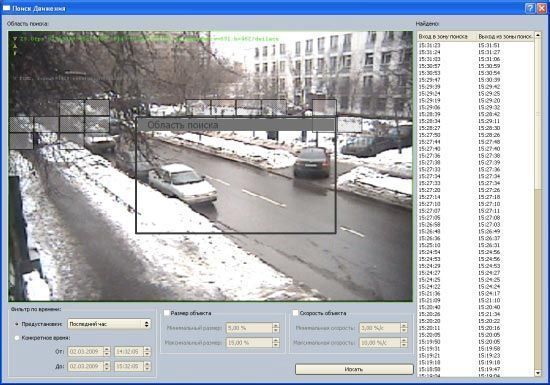Click stepper of От date field
This screenshot has height=385, width=550.
coord(107,351)
